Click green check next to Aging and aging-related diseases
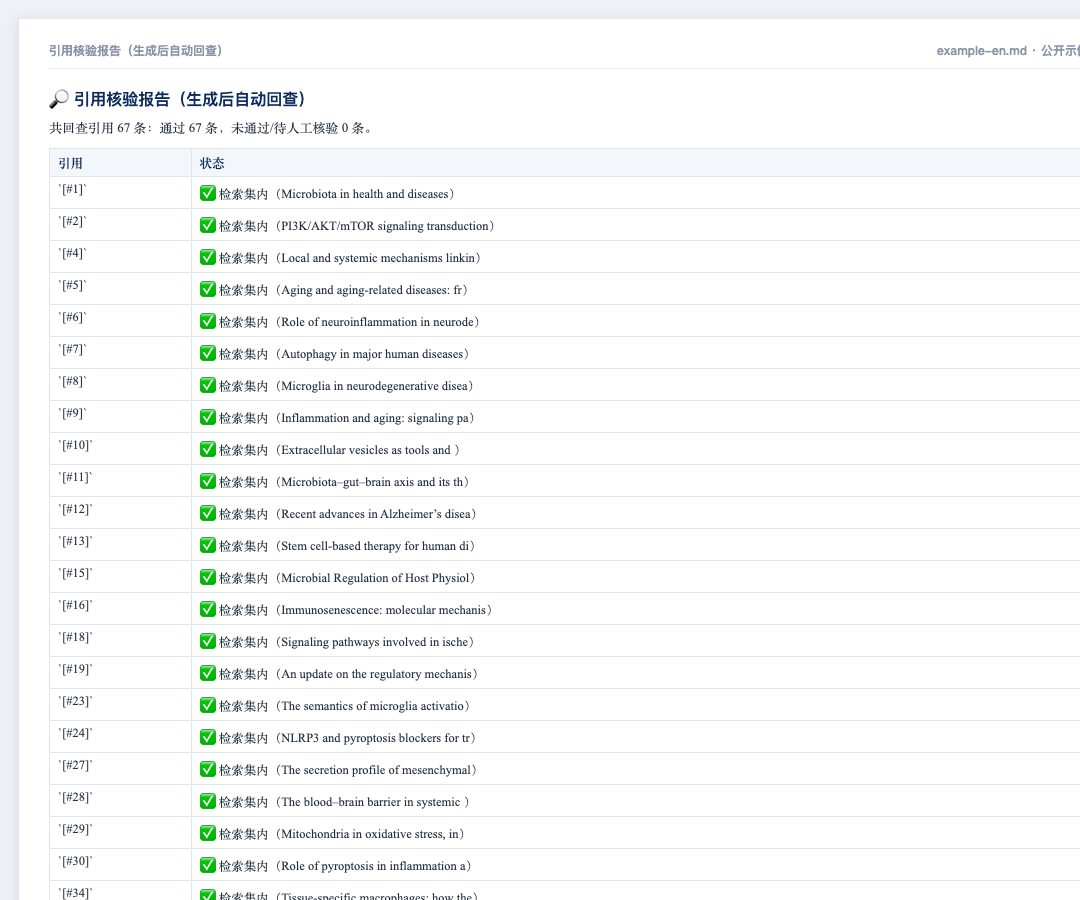The image size is (1080, 900). 208,289
